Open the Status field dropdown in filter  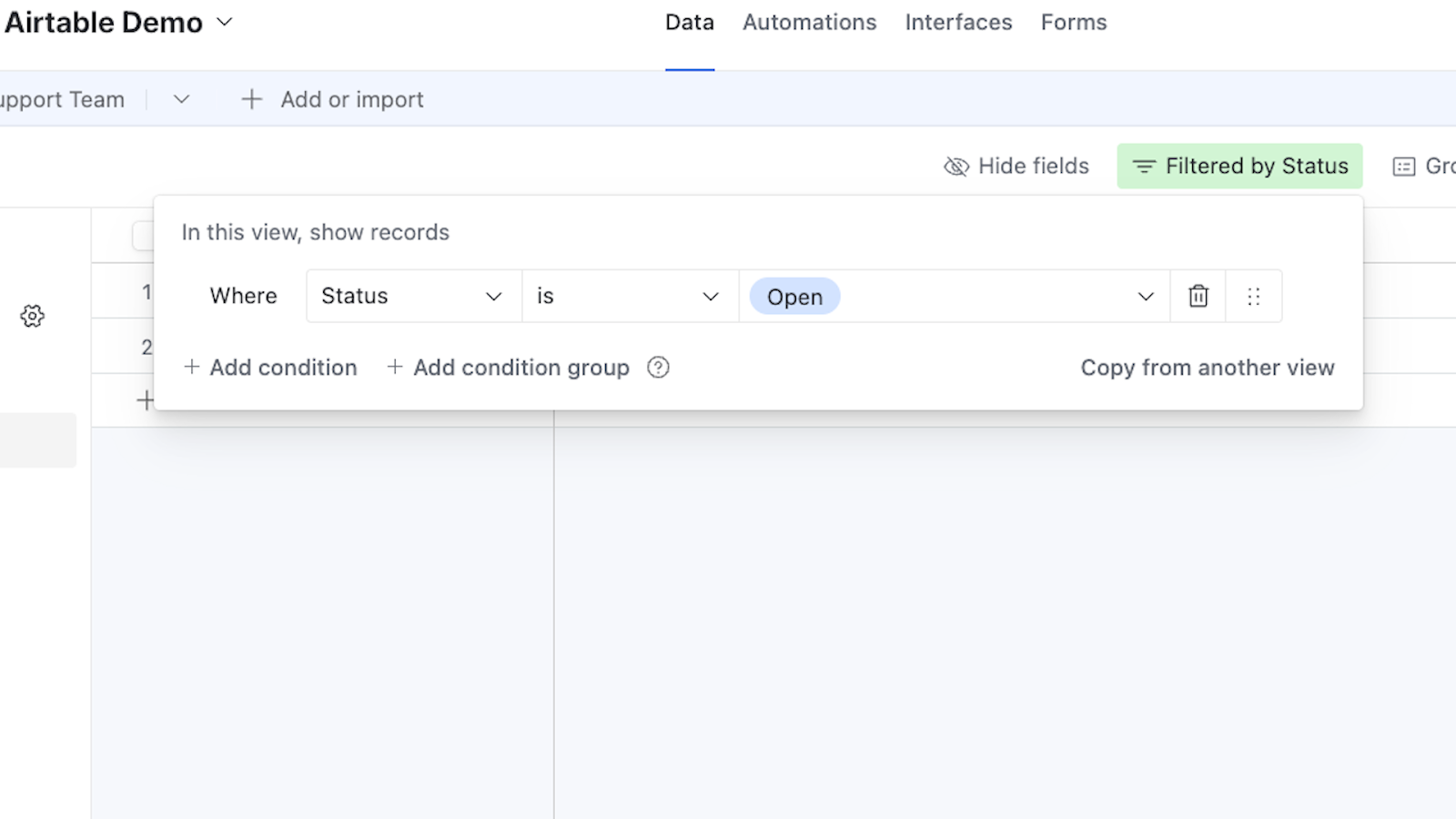[413, 296]
